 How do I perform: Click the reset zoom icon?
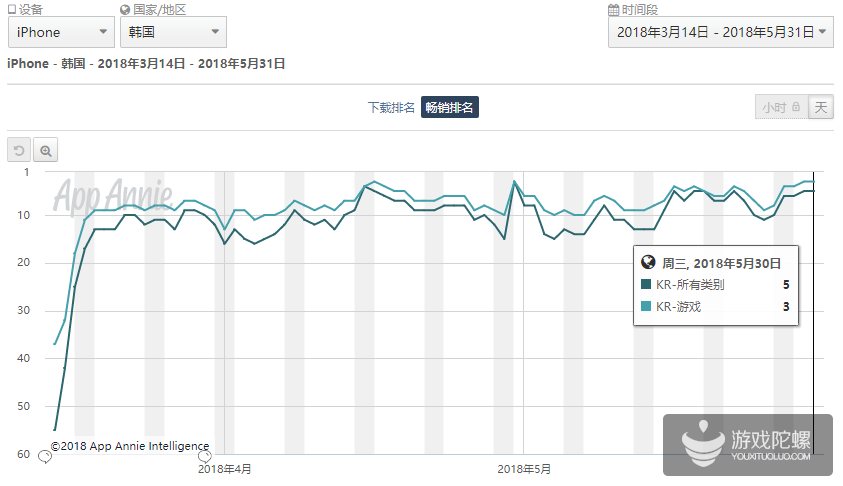18,151
